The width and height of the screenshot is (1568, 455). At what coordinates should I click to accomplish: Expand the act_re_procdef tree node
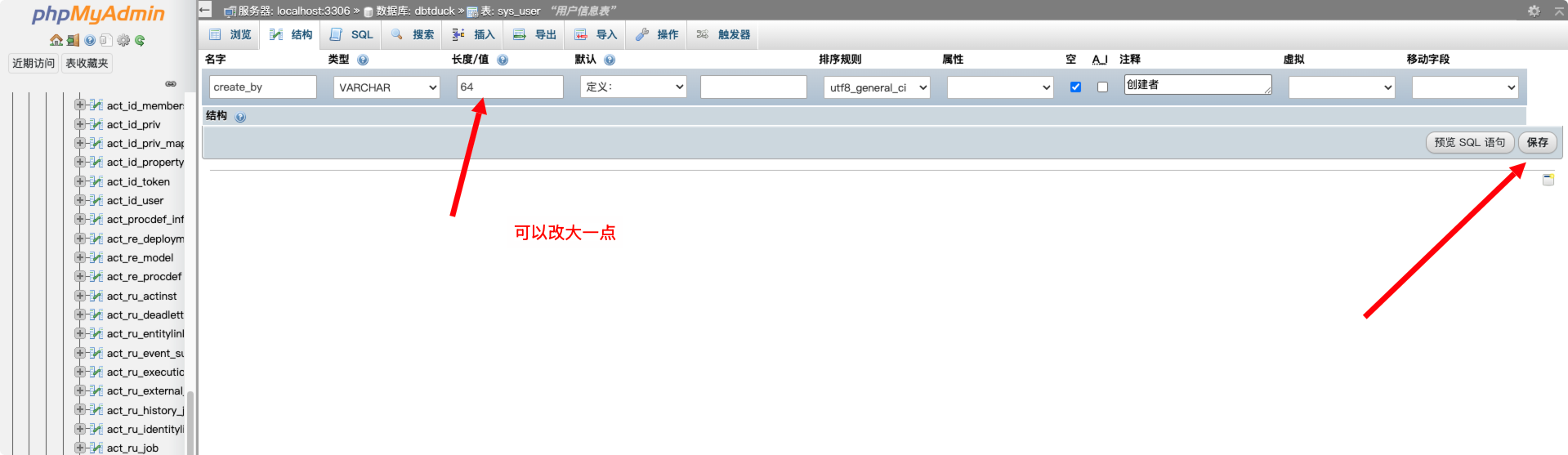(79, 276)
